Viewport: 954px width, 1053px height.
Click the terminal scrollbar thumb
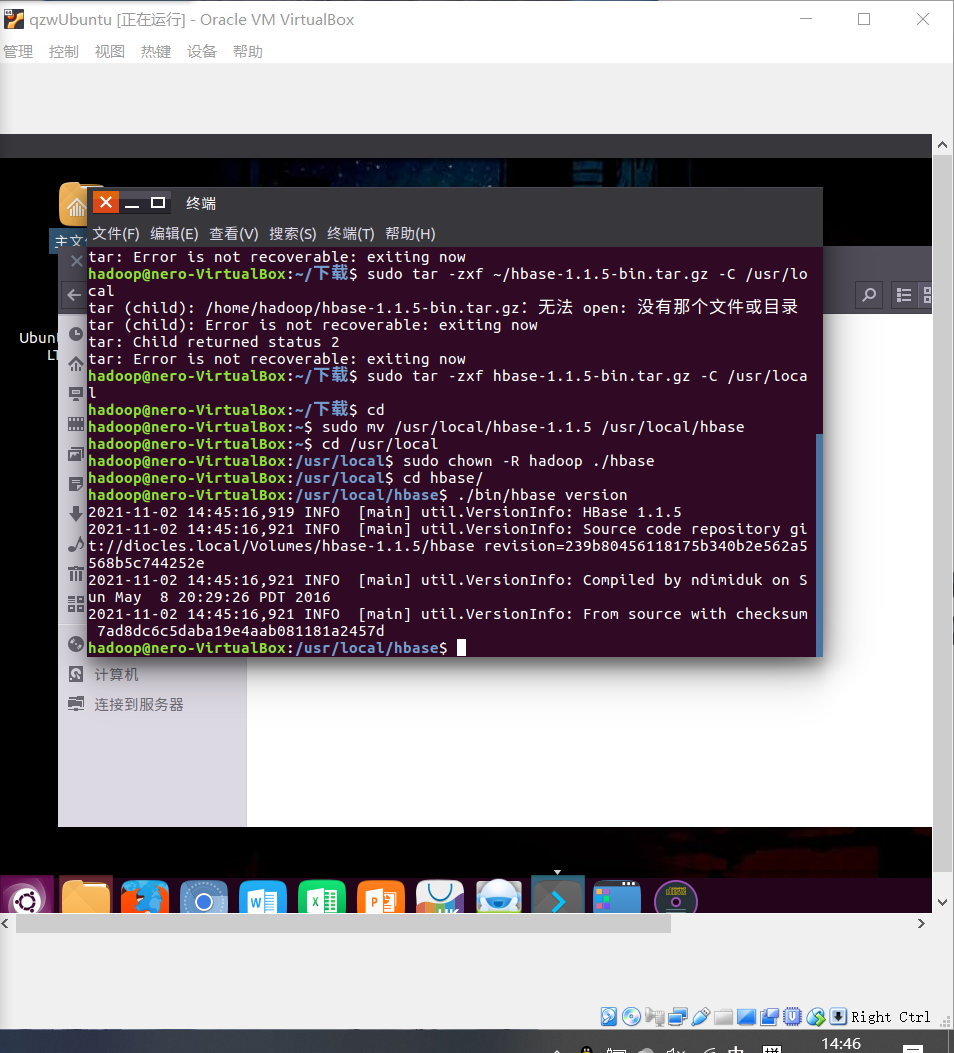tap(819, 545)
